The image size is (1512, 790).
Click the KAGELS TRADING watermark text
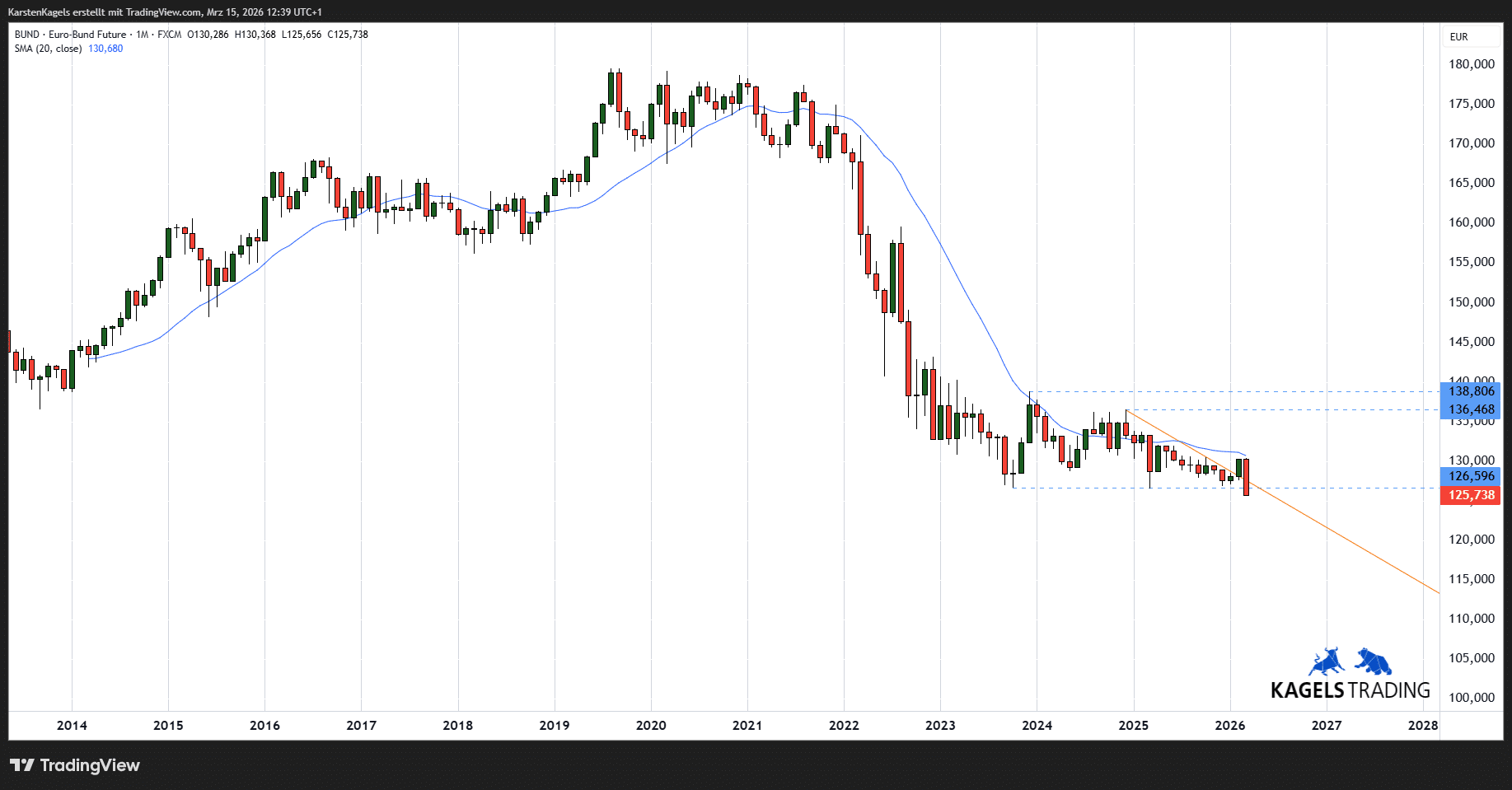pyautogui.click(x=1350, y=690)
